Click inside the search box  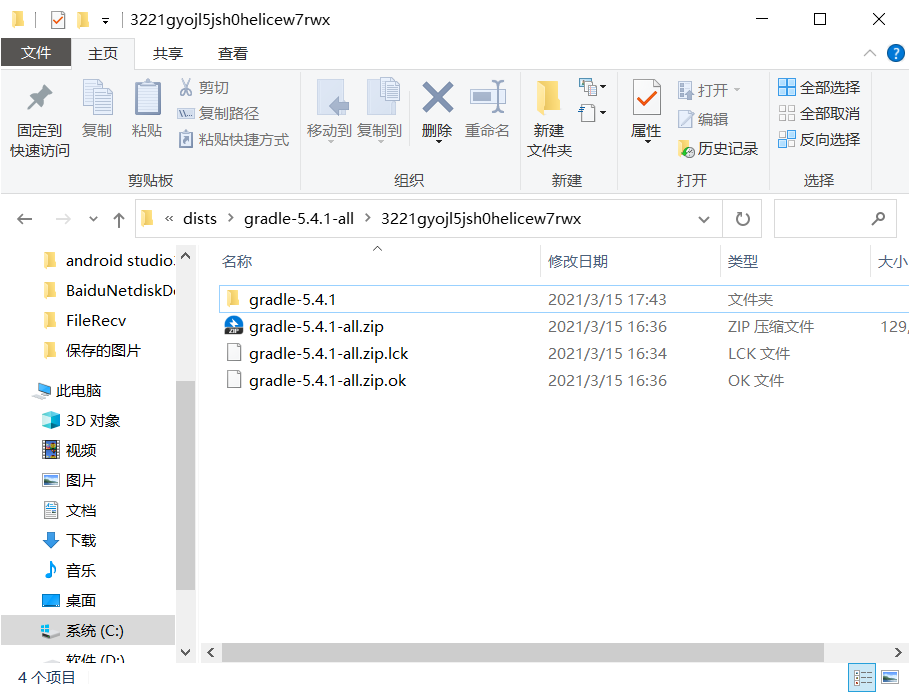tap(830, 218)
